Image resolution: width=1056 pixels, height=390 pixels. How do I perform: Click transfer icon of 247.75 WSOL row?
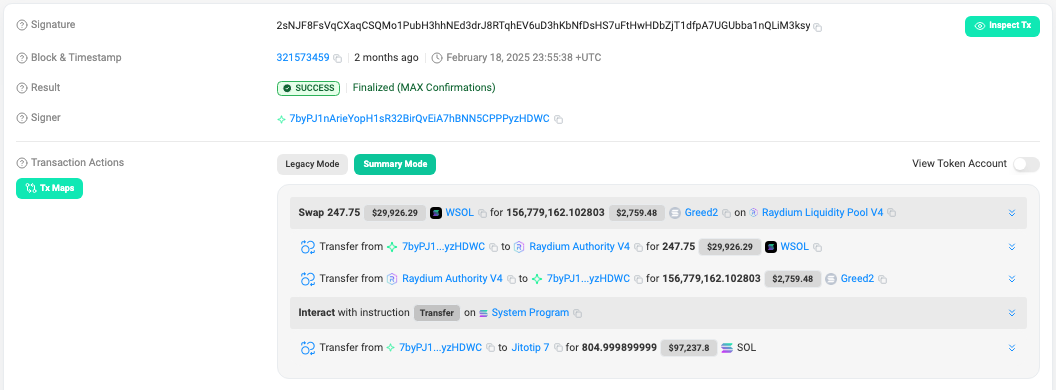tap(308, 247)
